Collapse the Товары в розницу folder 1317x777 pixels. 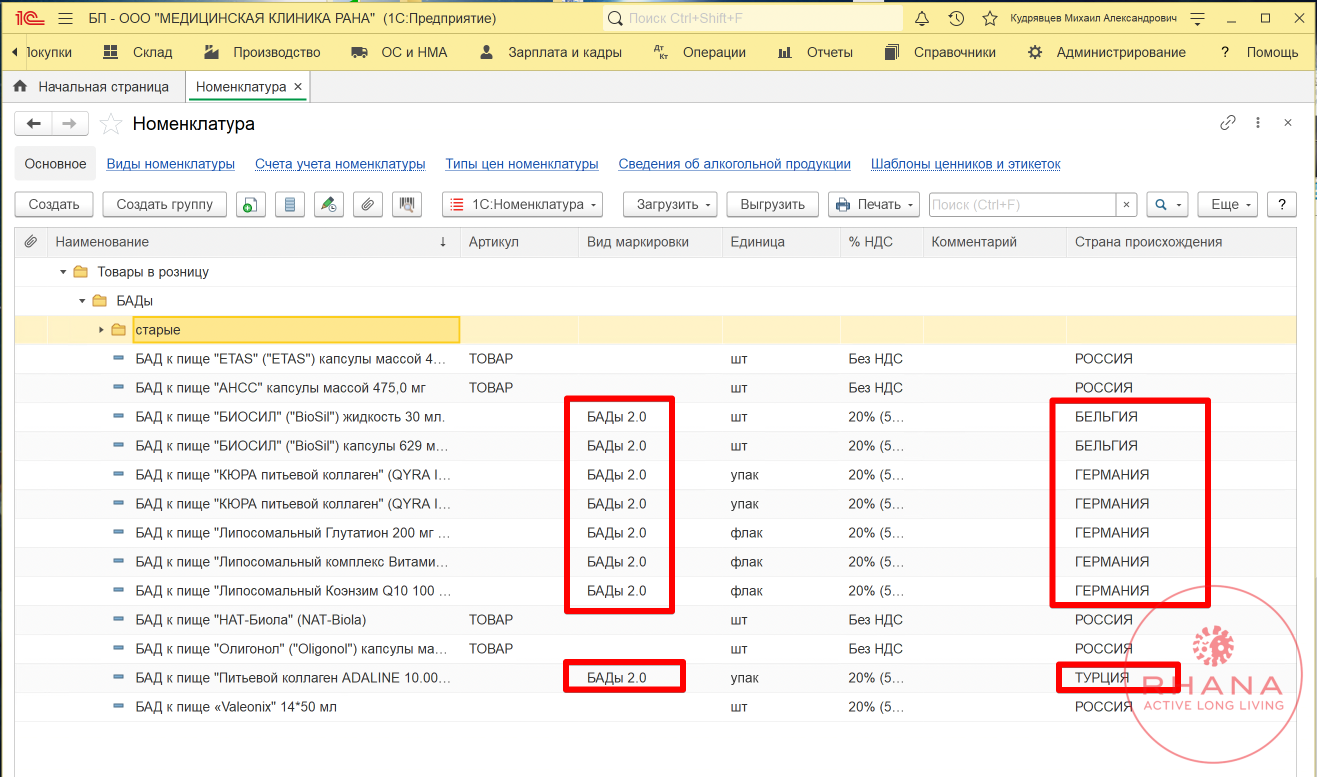63,272
